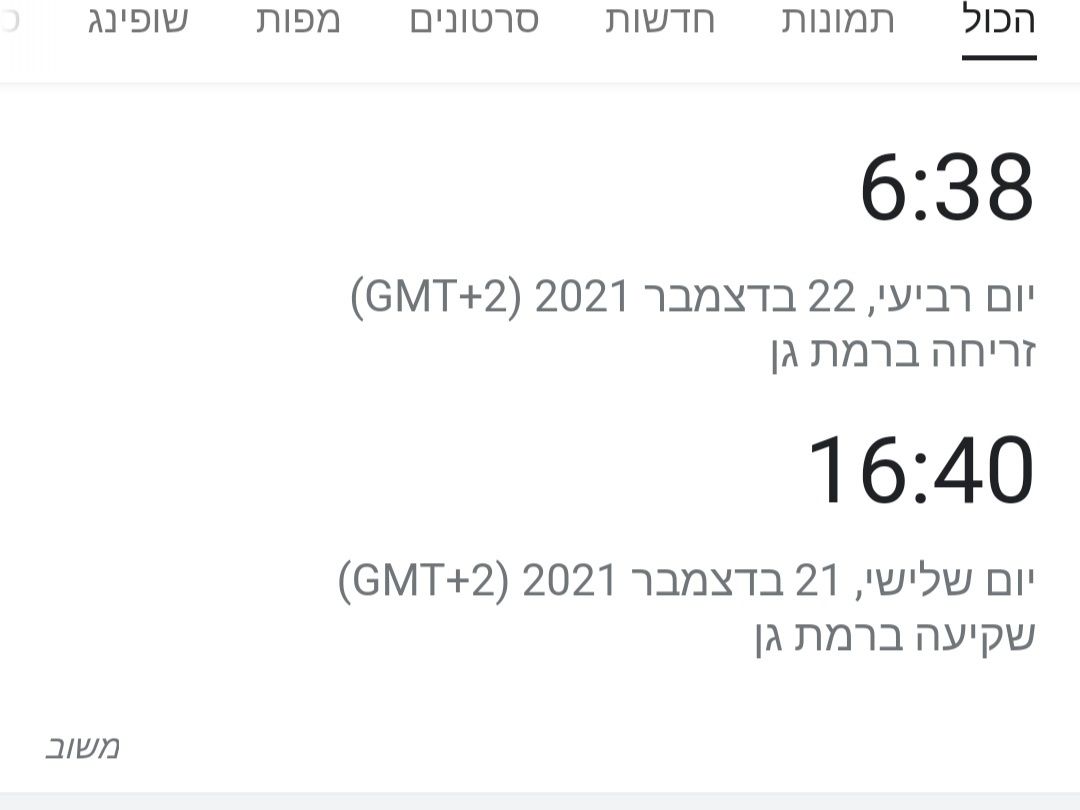Click the active underline beneath הכול
The image size is (1080, 810).
[x=999, y=57]
